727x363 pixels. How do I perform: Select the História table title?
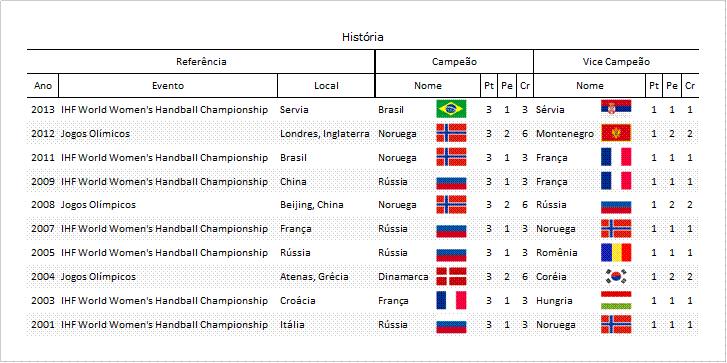pos(363,37)
